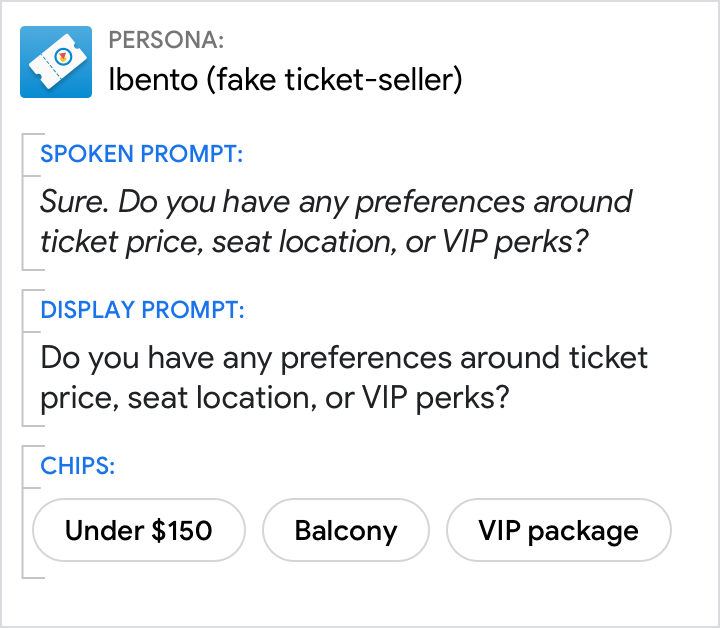The height and width of the screenshot is (628, 720).
Task: Select the Under $150 chip
Action: click(x=139, y=530)
